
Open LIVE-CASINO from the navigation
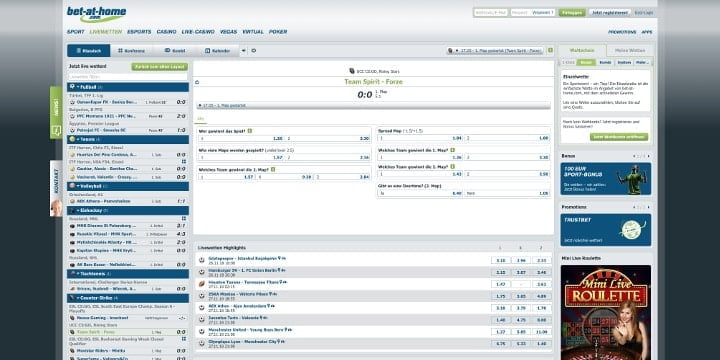pos(198,32)
